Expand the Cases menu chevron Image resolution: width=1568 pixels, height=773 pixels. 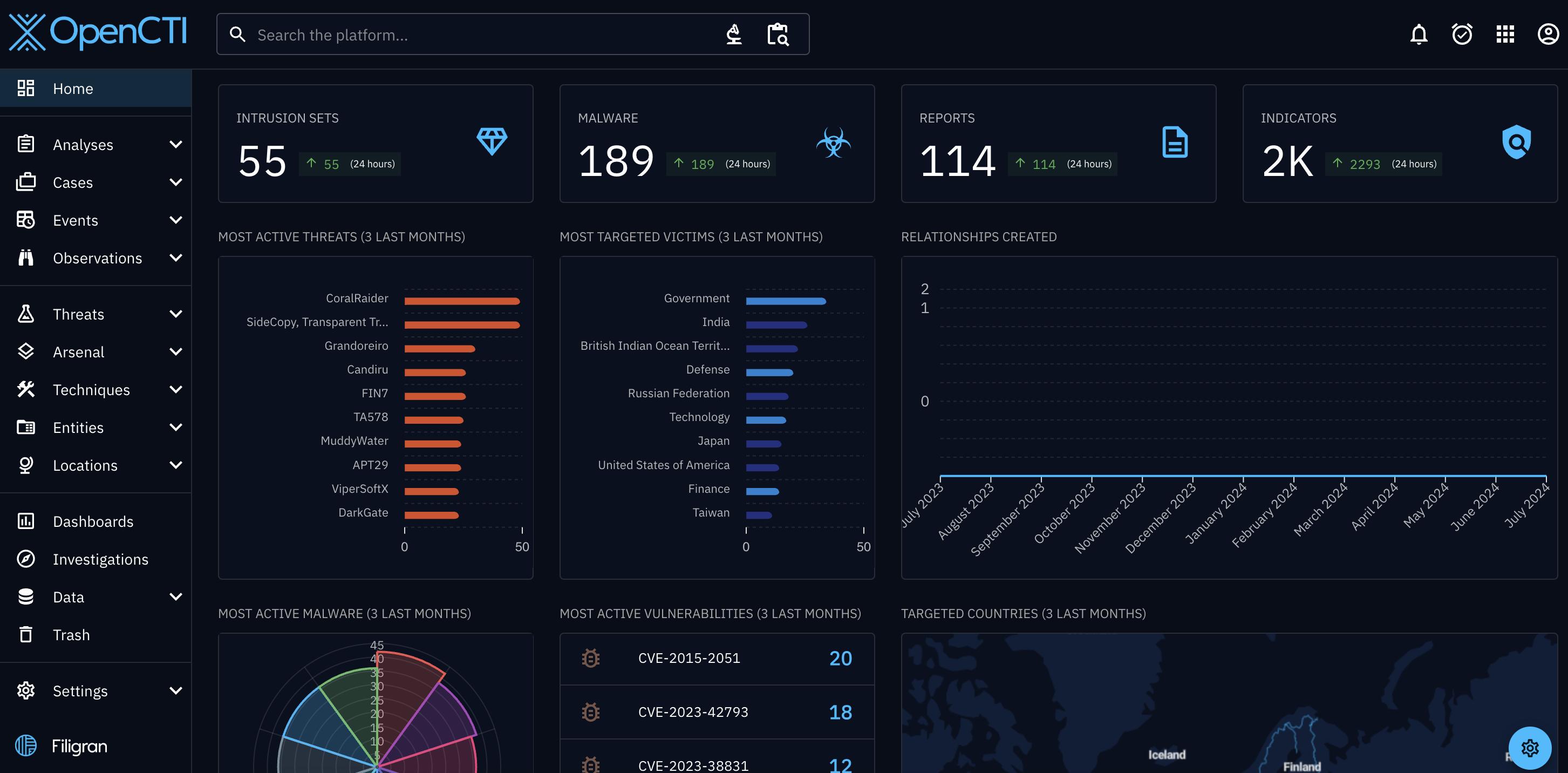click(x=176, y=182)
